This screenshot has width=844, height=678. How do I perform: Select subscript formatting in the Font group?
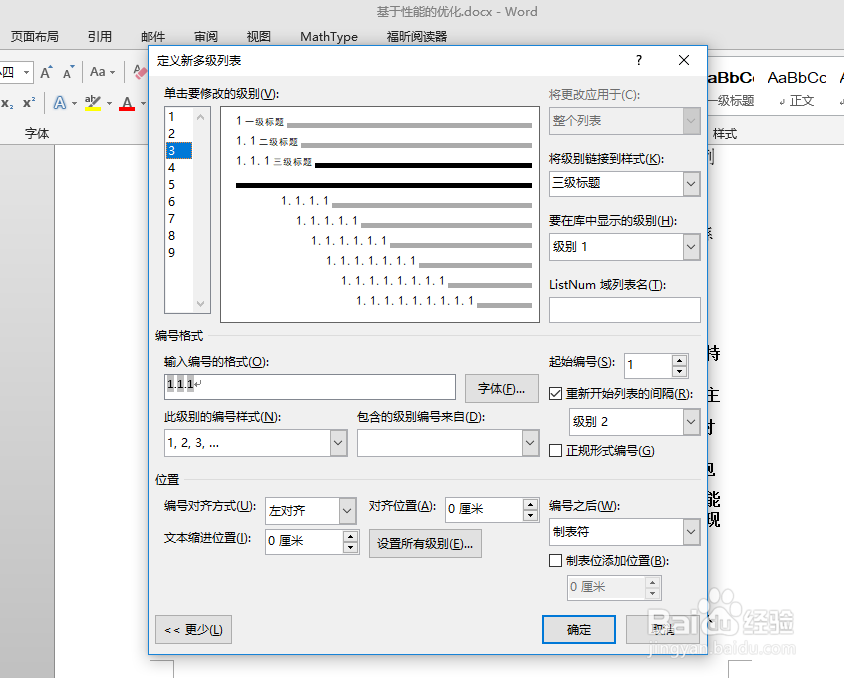point(9,102)
